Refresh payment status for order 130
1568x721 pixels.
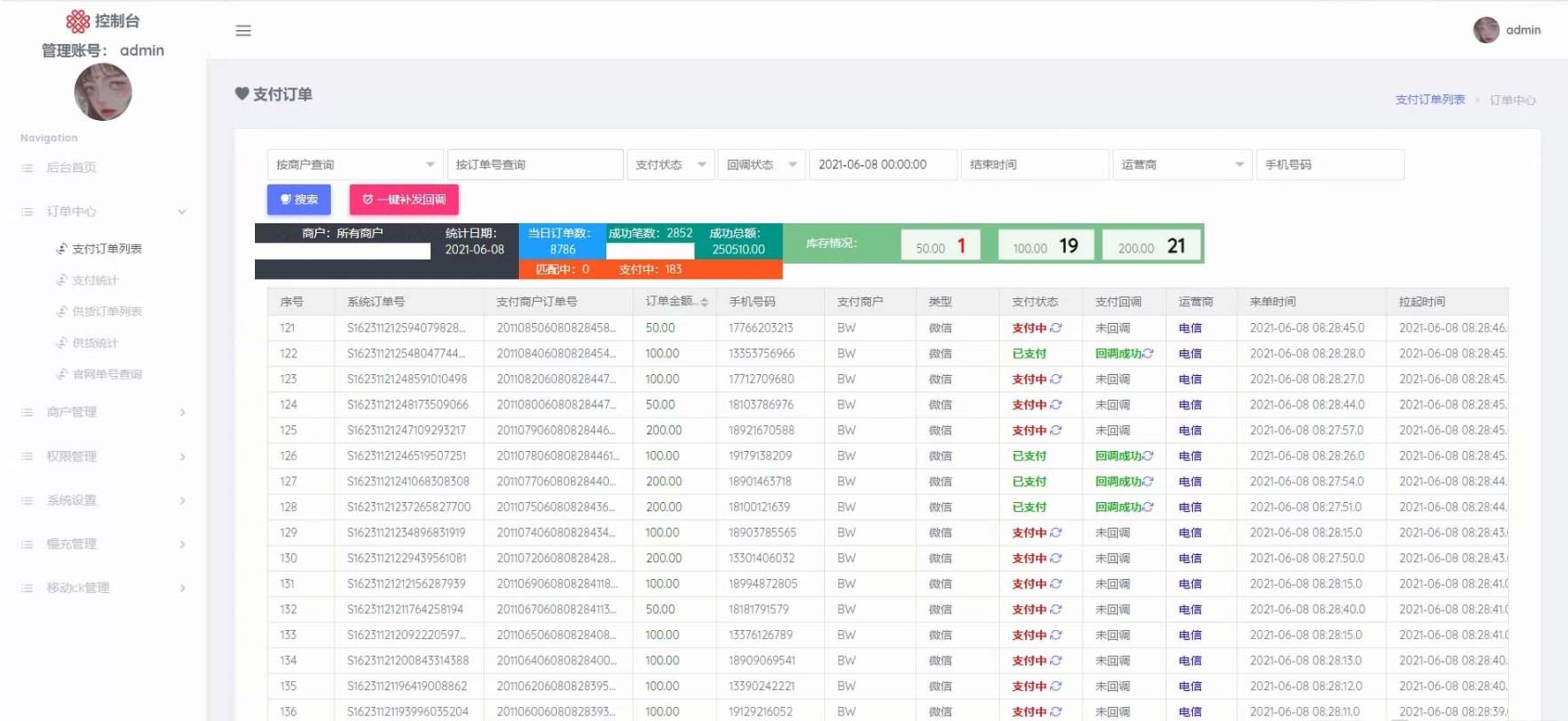(x=1056, y=559)
